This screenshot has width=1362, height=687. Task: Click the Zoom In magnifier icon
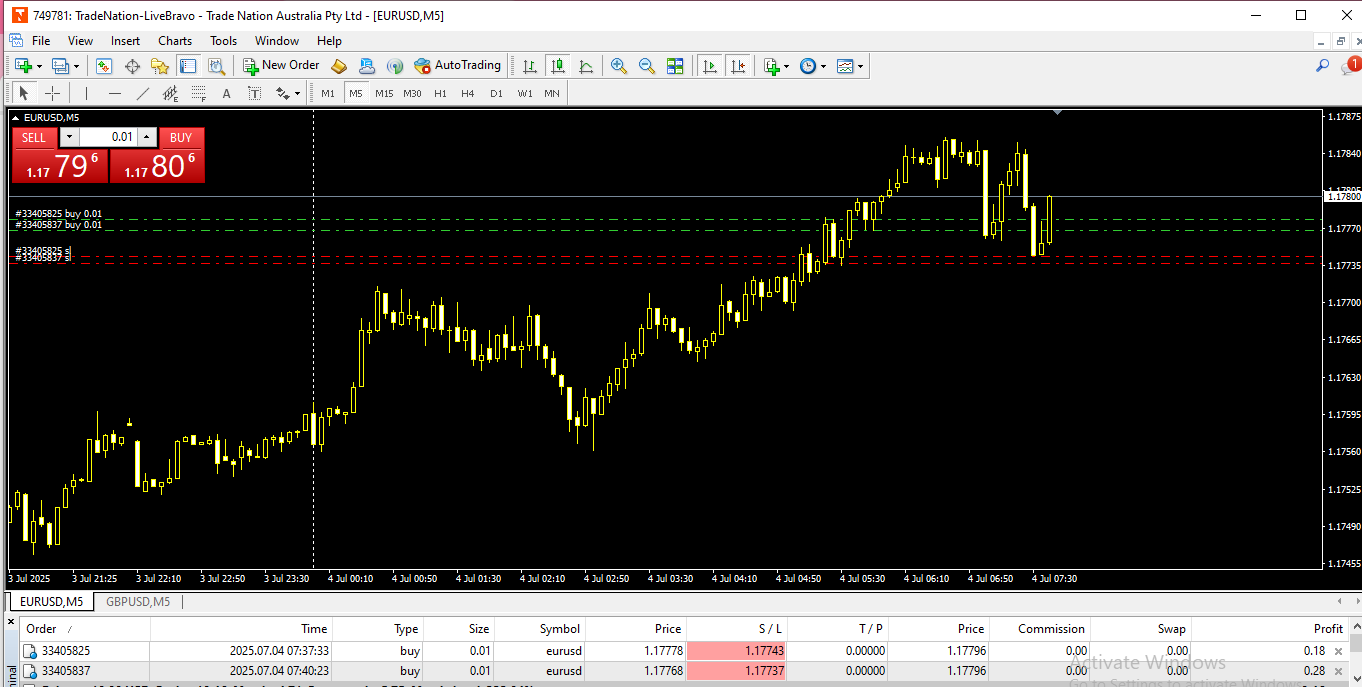pyautogui.click(x=619, y=66)
